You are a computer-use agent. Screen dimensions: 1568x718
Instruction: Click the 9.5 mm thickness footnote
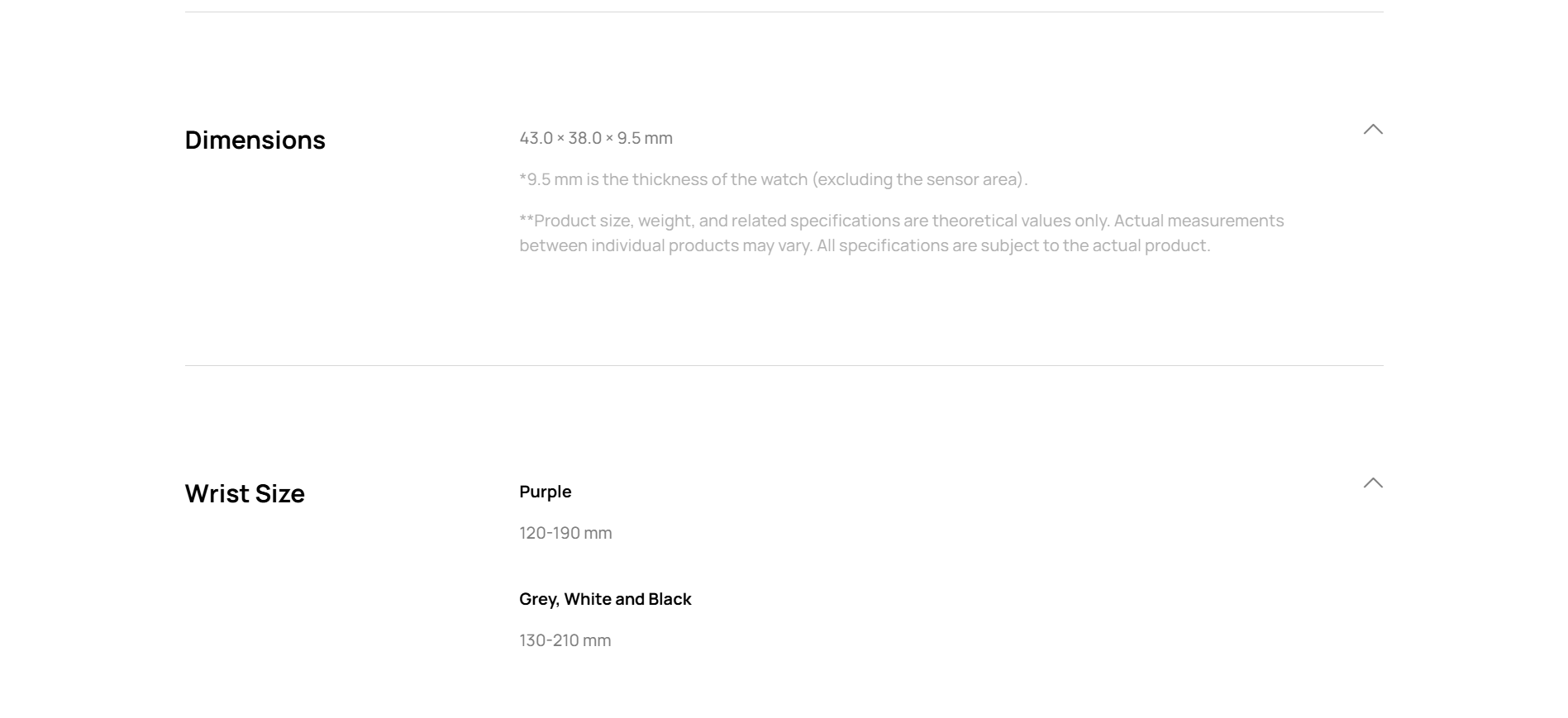click(x=773, y=179)
